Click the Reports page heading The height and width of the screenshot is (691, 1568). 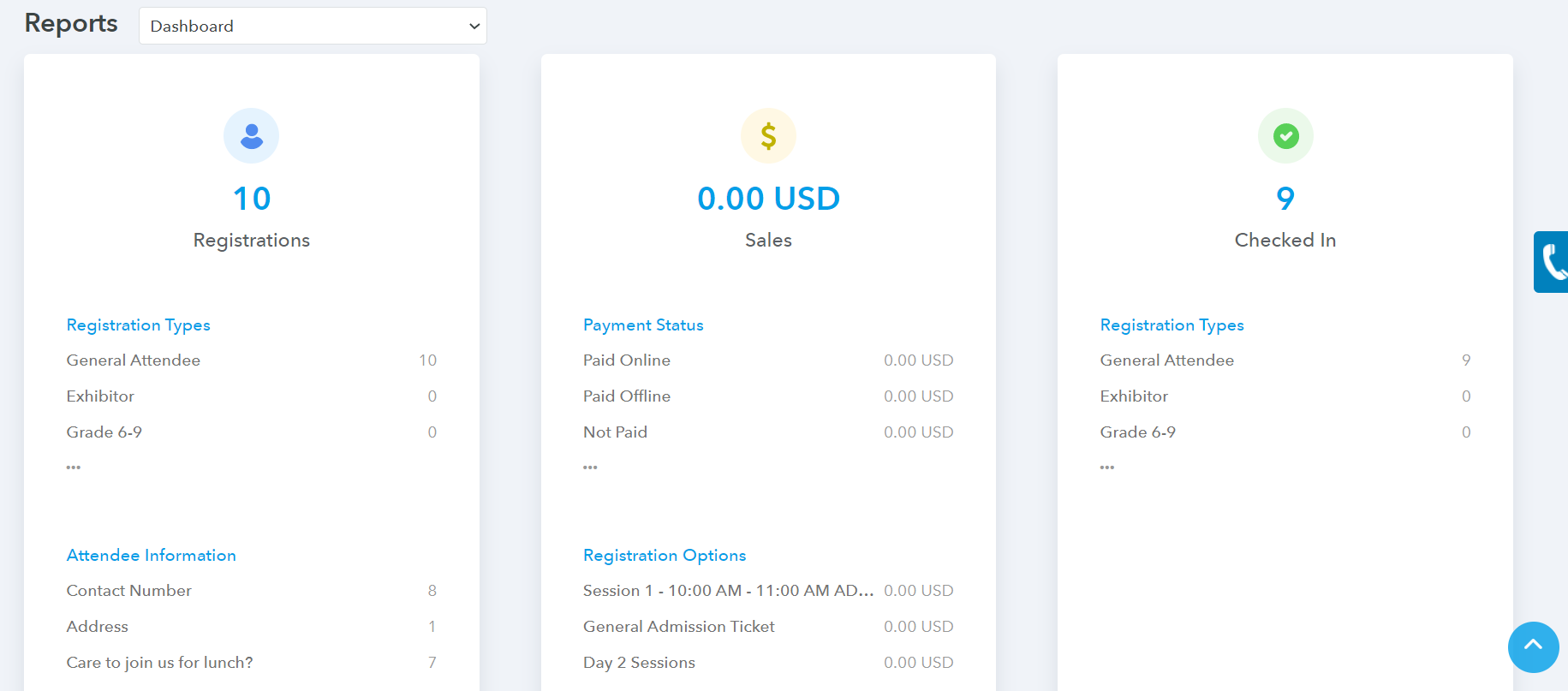pyautogui.click(x=71, y=23)
